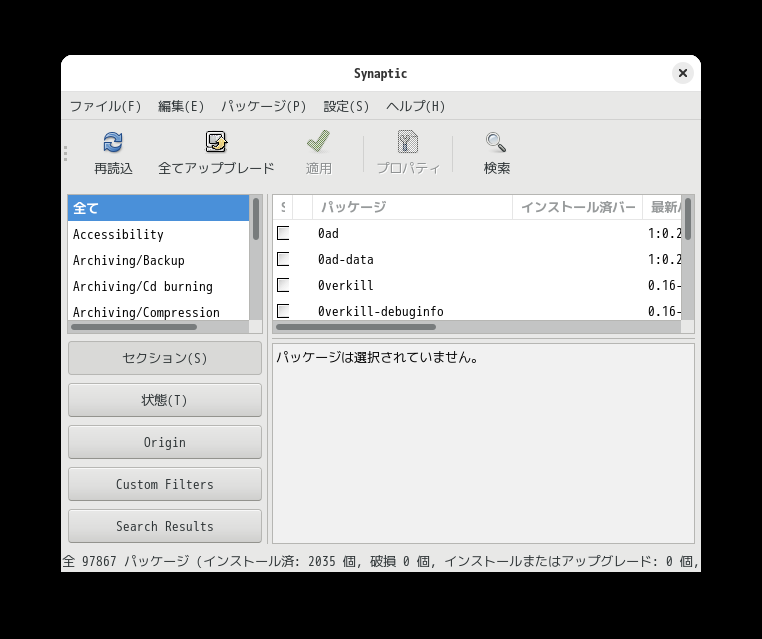Select the Archiving/Cd burning section

[x=158, y=286]
